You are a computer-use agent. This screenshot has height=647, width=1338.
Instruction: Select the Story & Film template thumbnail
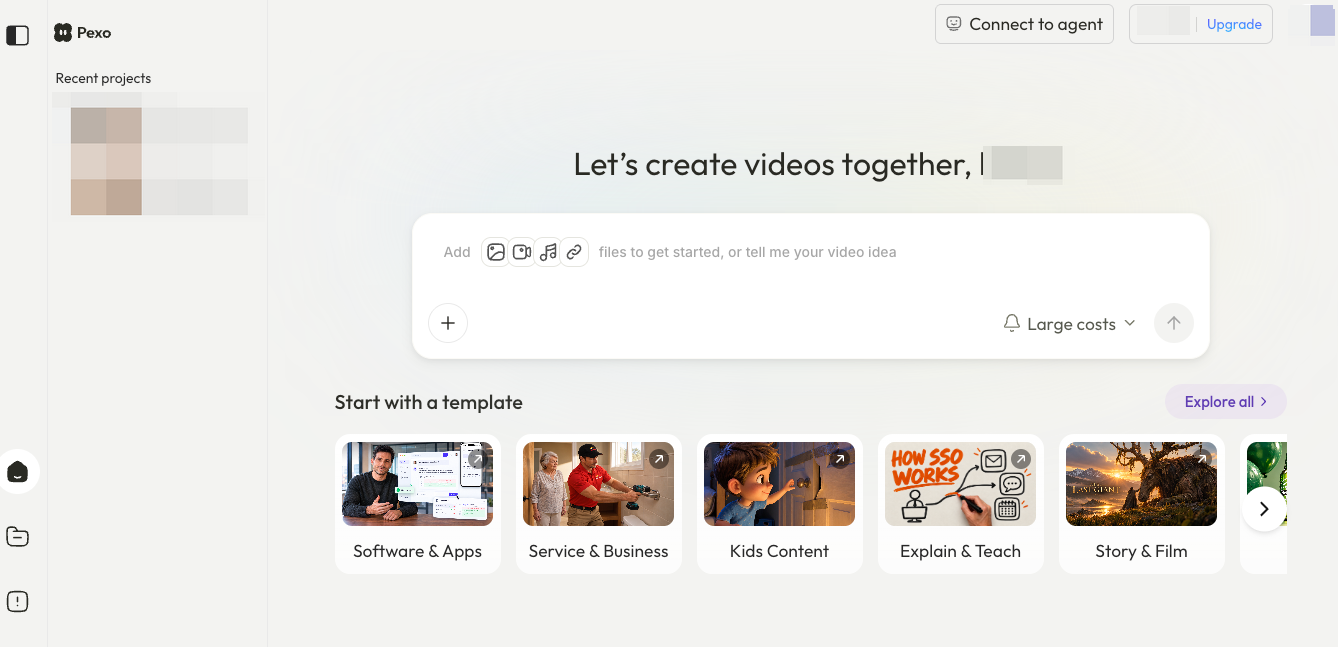tap(1142, 484)
